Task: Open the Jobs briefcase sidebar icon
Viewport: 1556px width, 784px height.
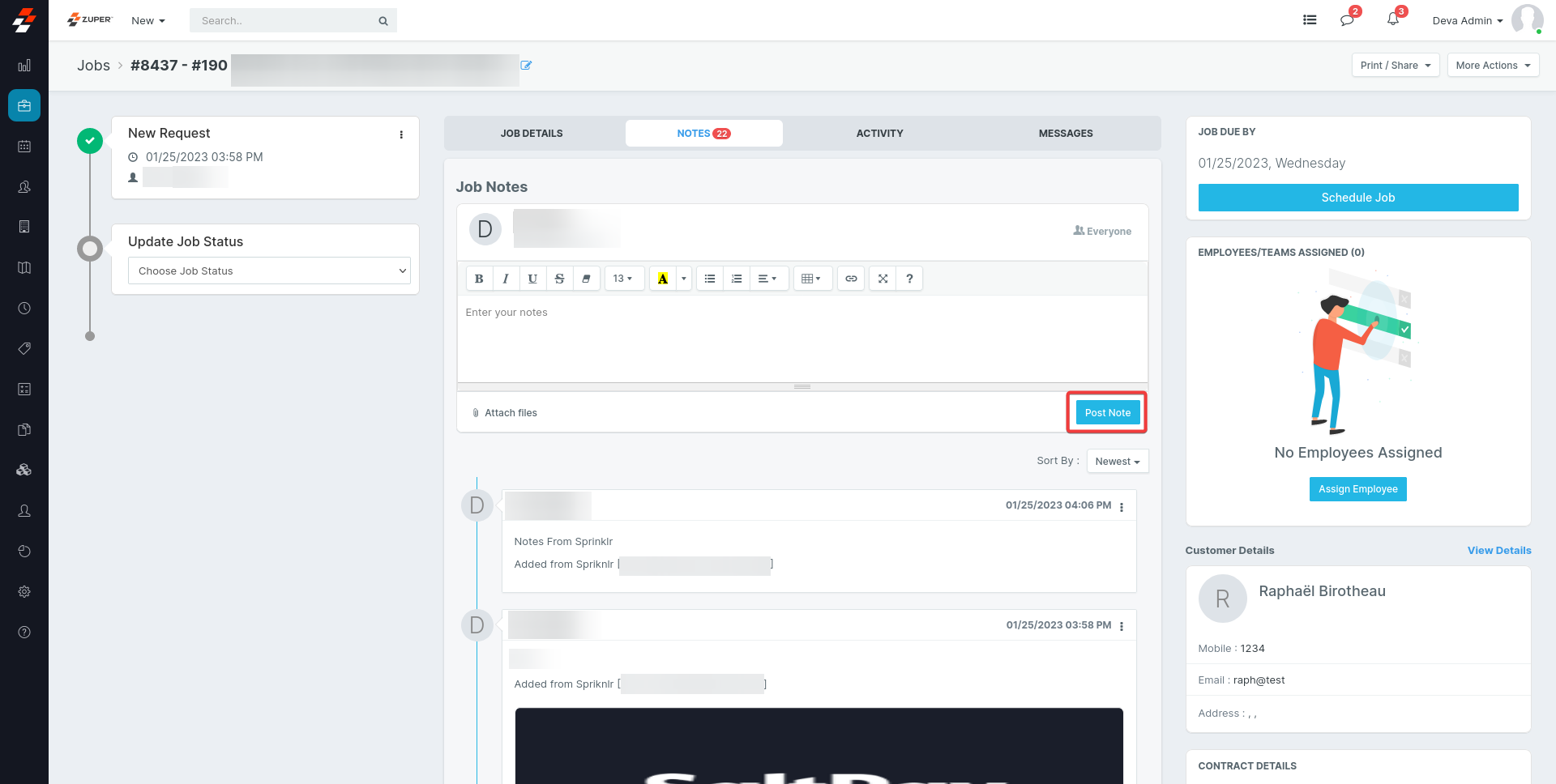Action: 24,105
